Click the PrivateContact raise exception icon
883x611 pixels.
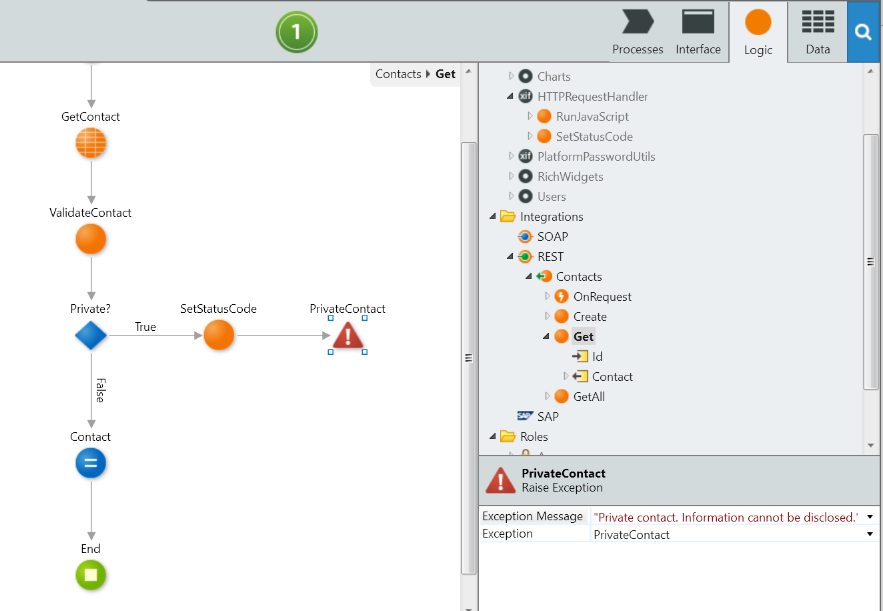pos(347,336)
